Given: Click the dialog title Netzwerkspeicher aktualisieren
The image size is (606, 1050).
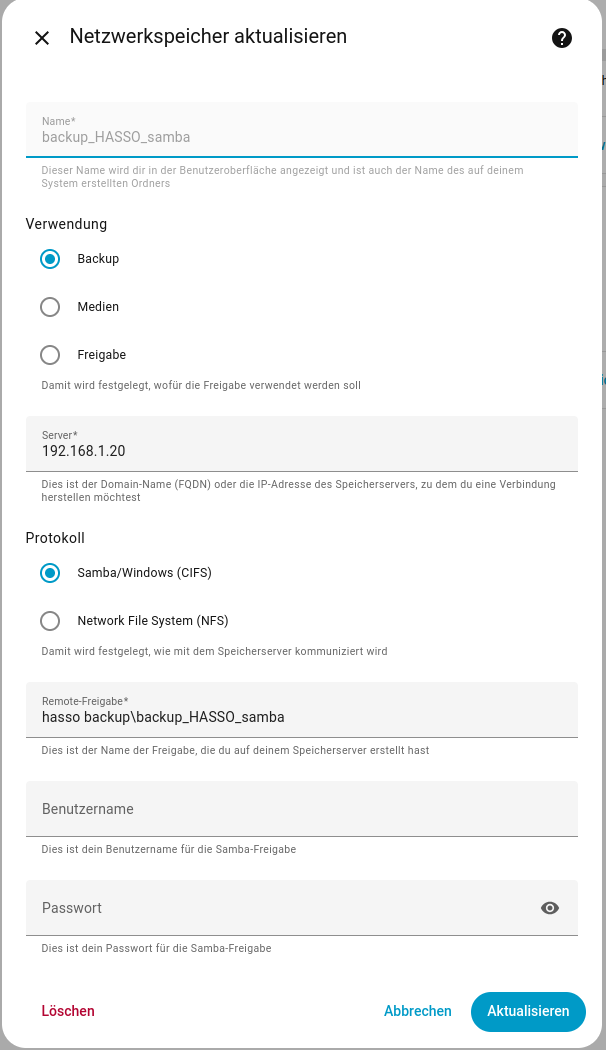Looking at the screenshot, I should (x=208, y=37).
